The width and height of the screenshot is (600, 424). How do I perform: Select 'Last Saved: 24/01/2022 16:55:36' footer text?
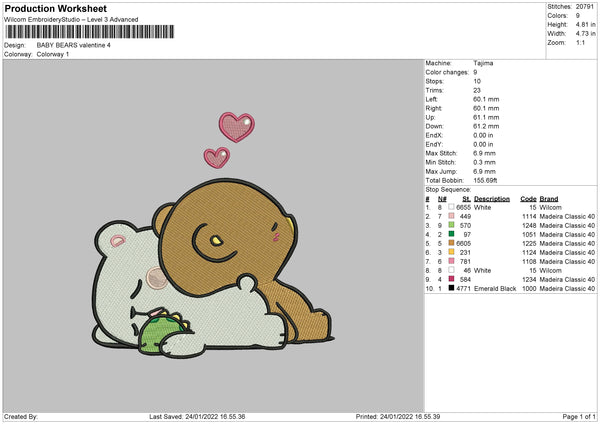197,416
